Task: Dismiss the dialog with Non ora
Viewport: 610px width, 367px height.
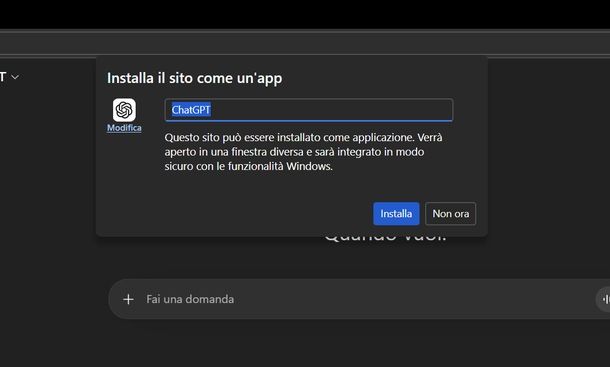Action: [x=450, y=214]
